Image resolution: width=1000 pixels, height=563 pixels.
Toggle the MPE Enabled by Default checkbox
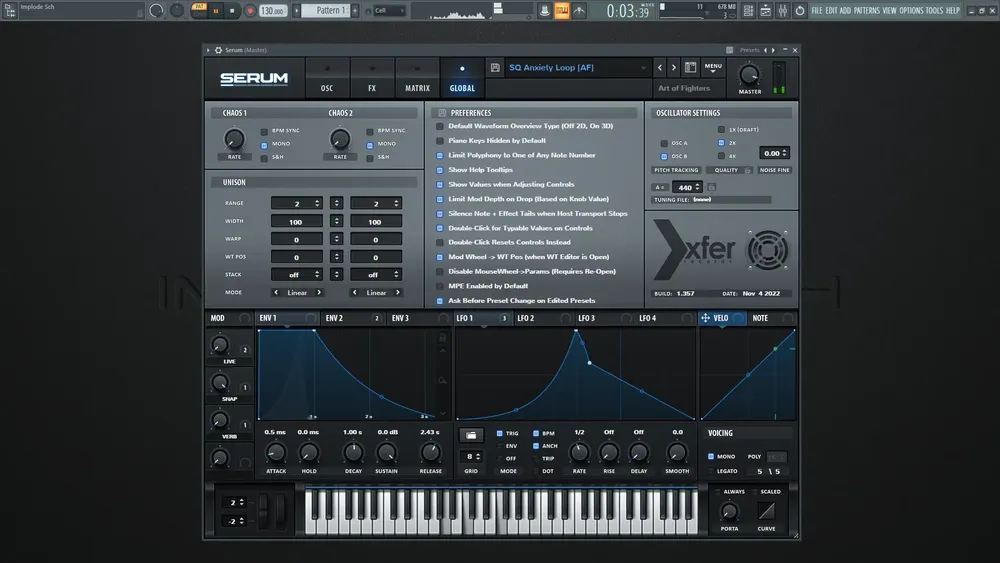[x=440, y=286]
